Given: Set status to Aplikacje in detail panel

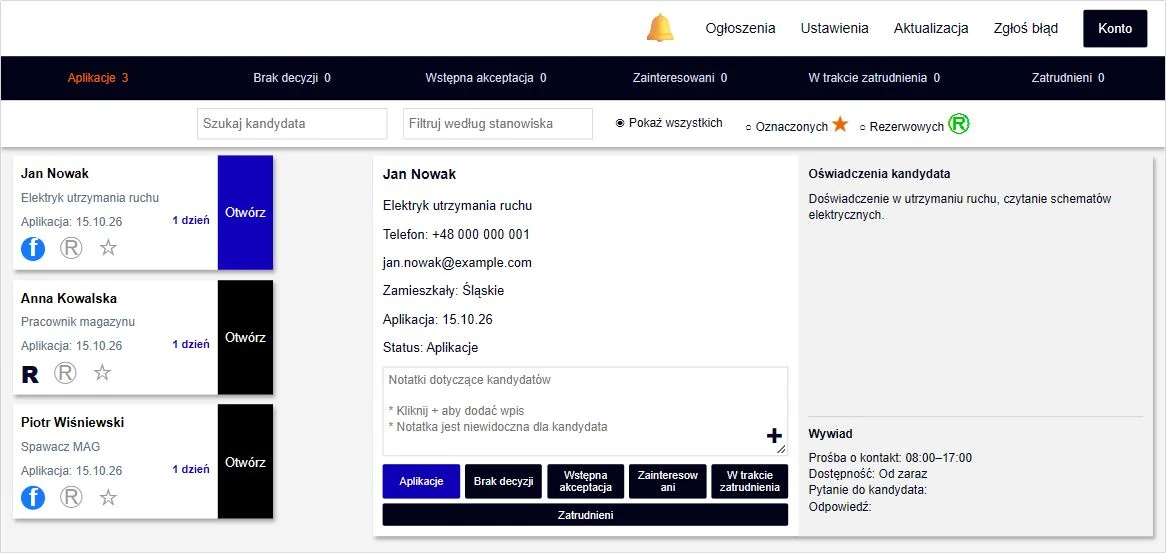Looking at the screenshot, I should (x=422, y=481).
